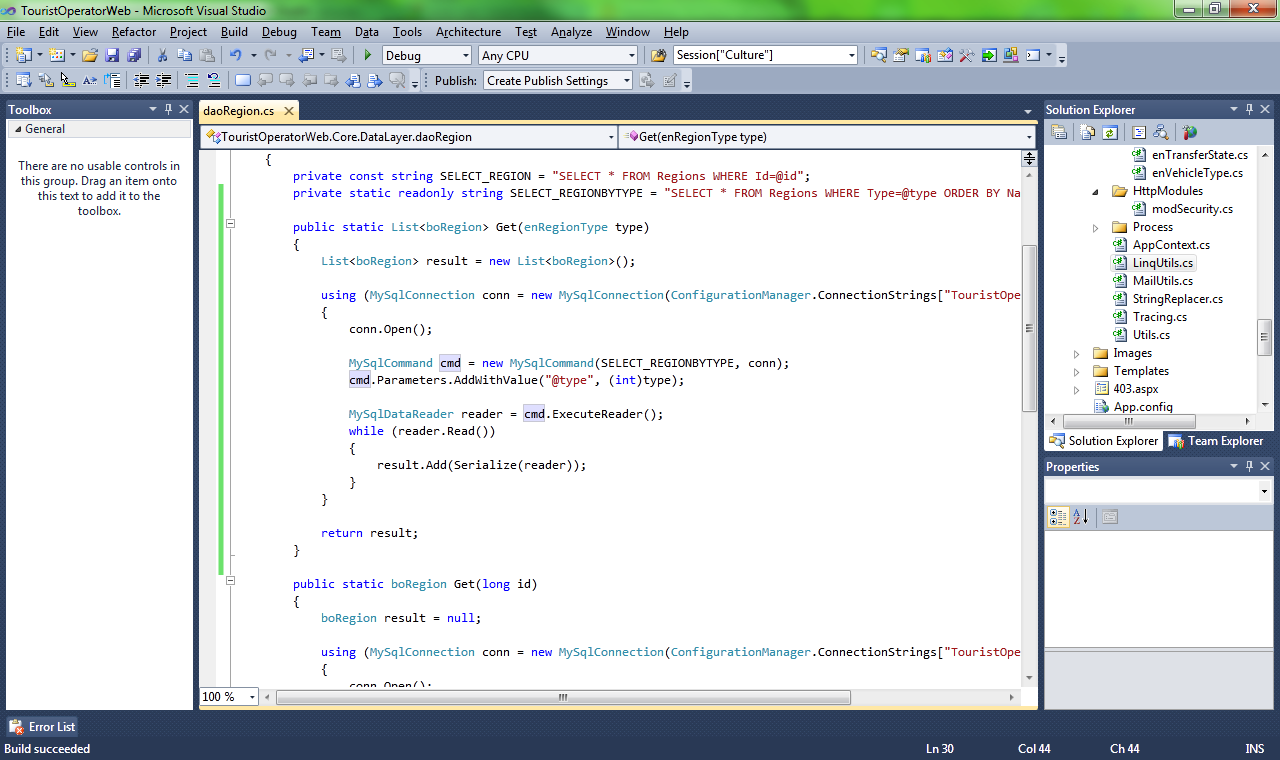
Task: Select modSecurity.cs file
Action: click(1183, 209)
